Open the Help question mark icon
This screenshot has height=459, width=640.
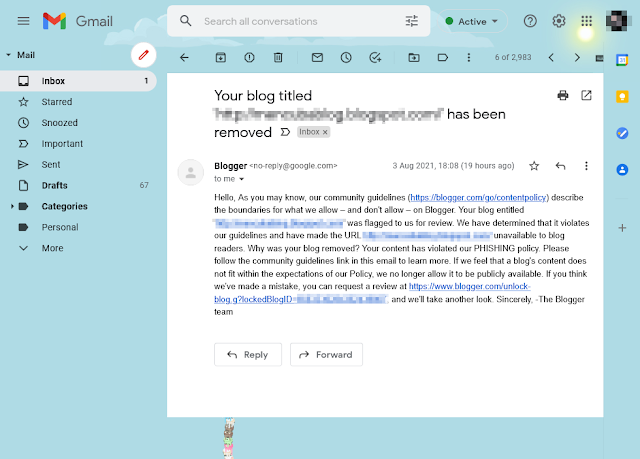[x=530, y=21]
